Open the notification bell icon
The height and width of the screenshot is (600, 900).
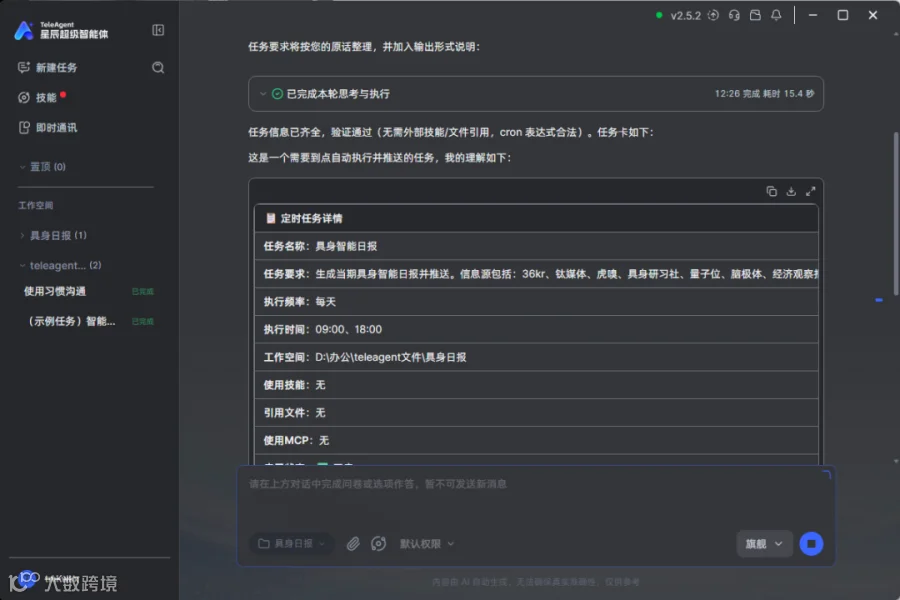(776, 16)
